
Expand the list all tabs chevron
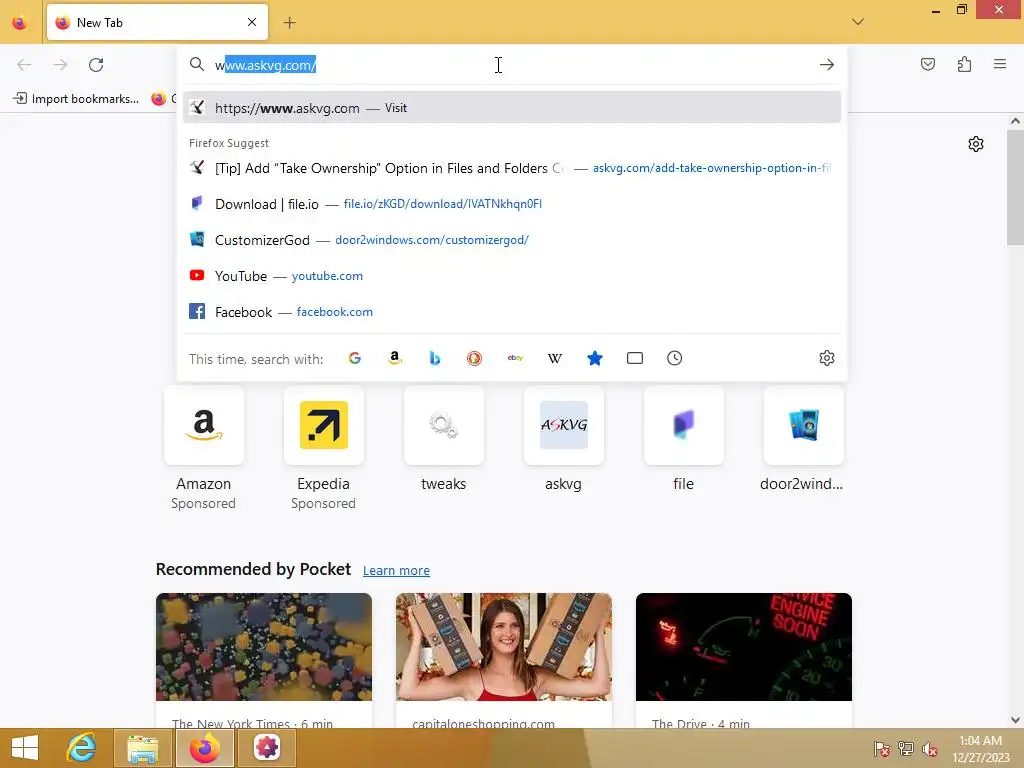[x=858, y=22]
